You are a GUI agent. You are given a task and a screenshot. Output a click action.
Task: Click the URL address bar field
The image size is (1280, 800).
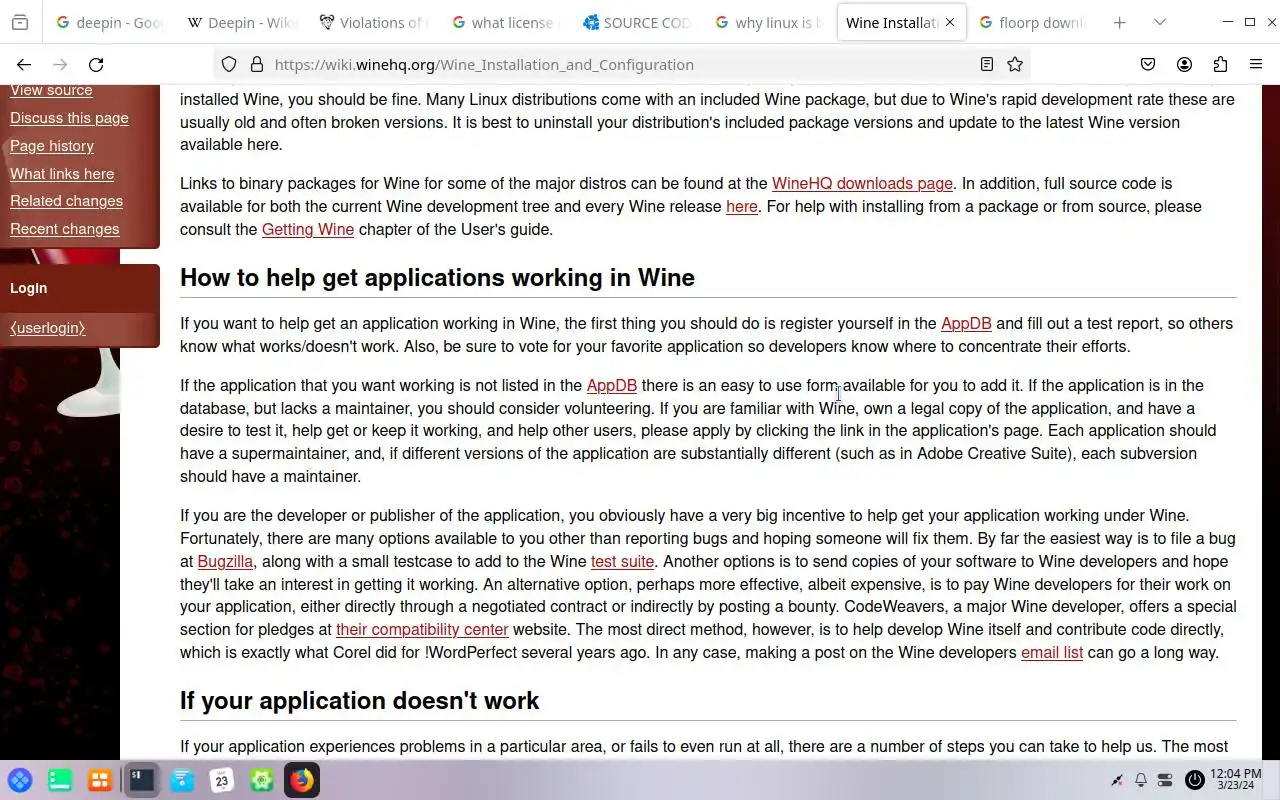coord(620,64)
